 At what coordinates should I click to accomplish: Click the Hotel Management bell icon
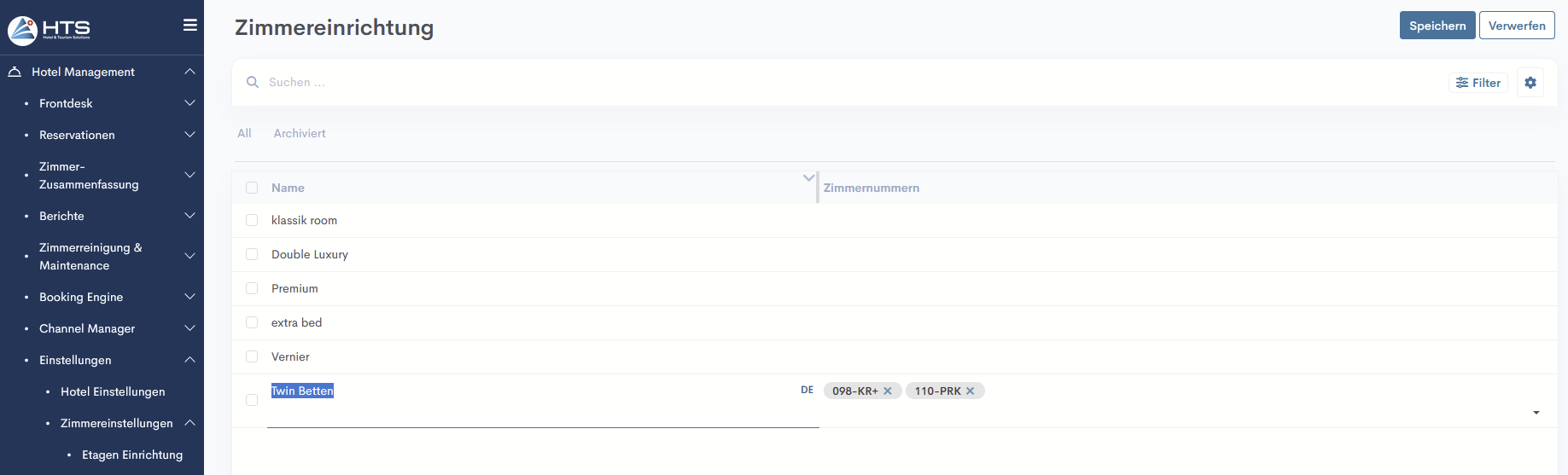tap(15, 72)
